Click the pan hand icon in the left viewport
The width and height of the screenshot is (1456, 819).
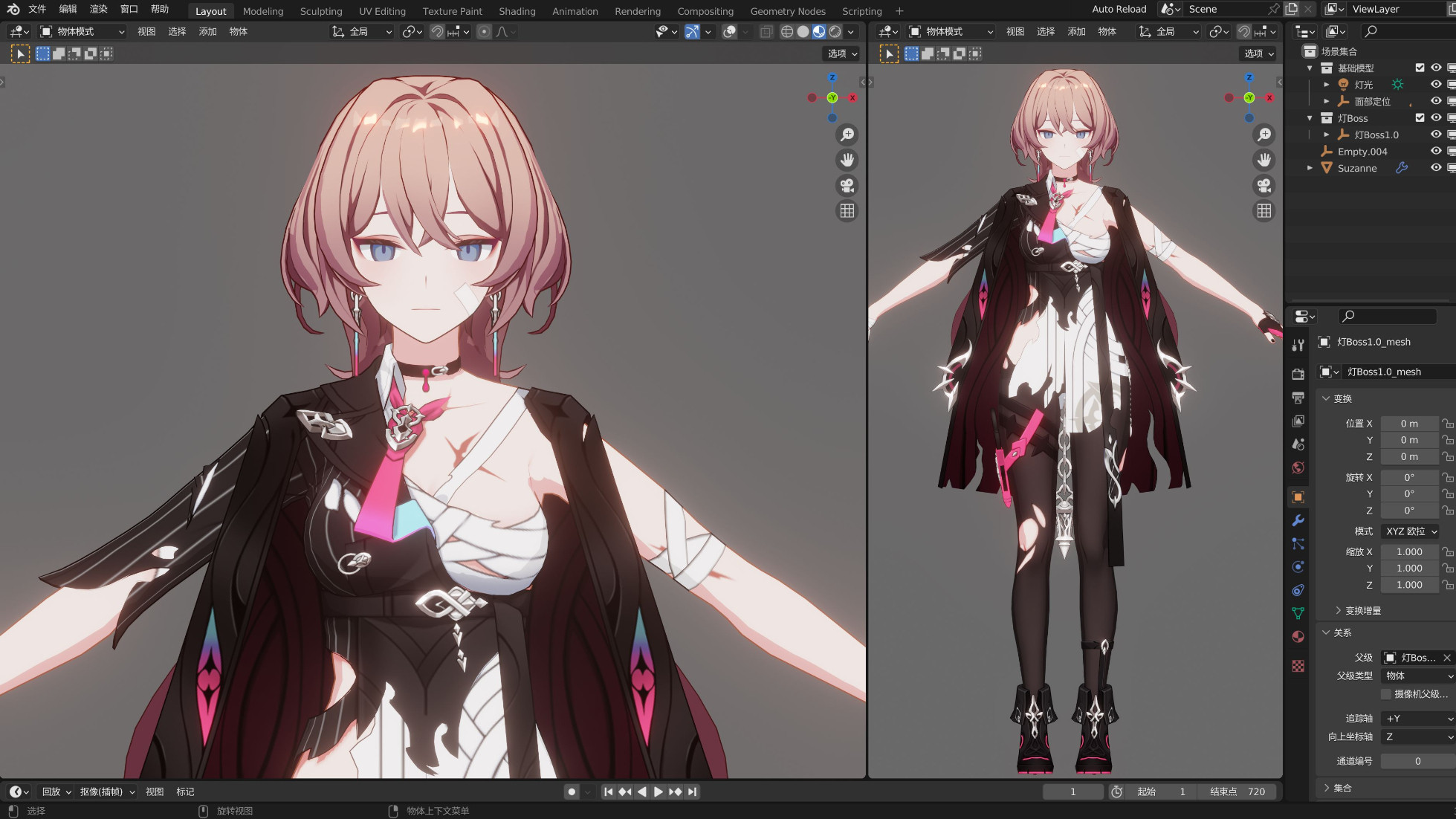pyautogui.click(x=847, y=160)
